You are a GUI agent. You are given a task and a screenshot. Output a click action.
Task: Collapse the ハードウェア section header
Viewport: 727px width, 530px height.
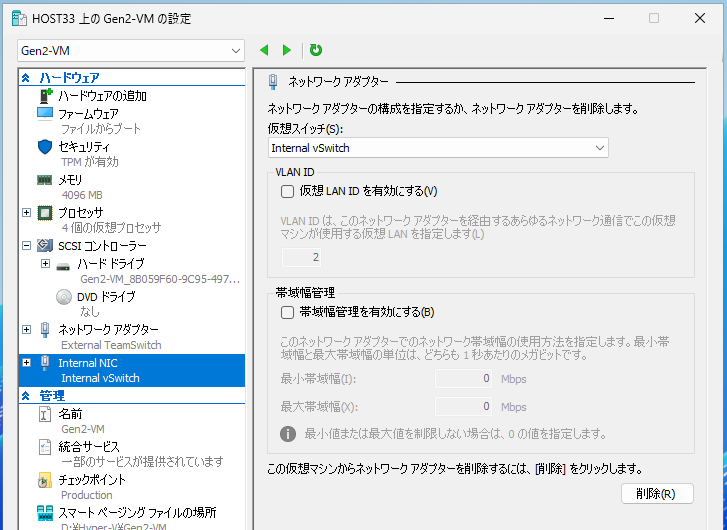pos(27,78)
